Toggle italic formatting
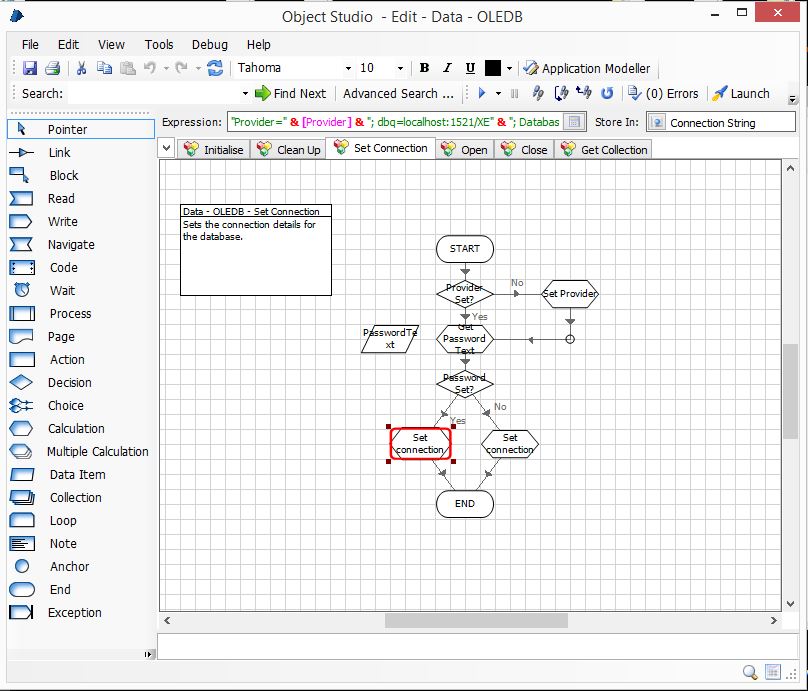Screen dimensions: 808x691 tap(447, 69)
